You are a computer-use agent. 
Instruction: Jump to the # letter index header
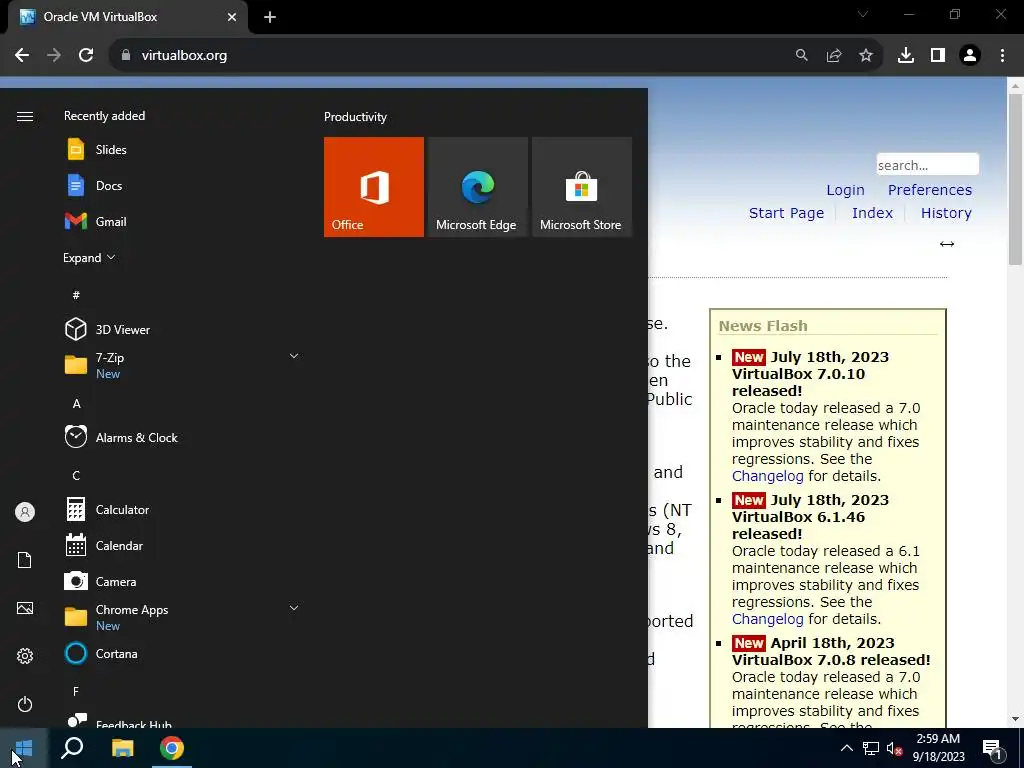pyautogui.click(x=76, y=295)
